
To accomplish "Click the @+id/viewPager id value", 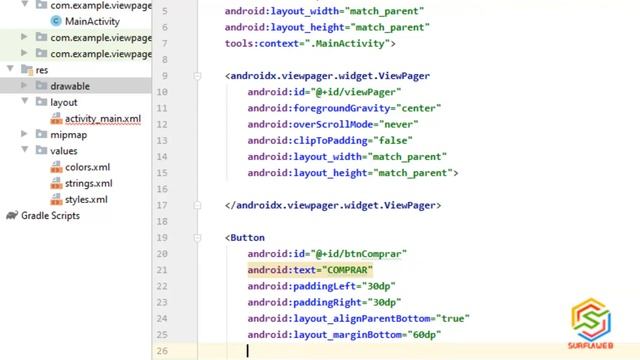I will click(356, 92).
